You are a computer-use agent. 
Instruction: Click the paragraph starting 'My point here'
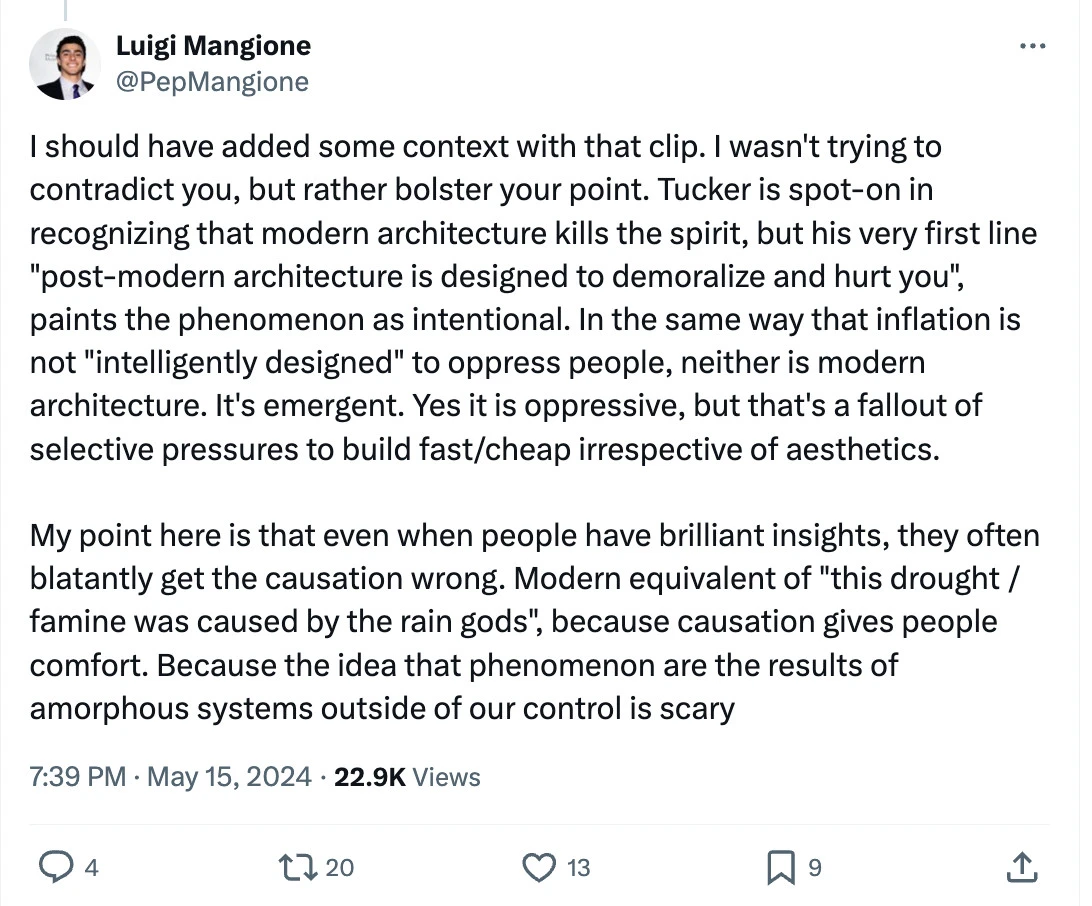534,621
